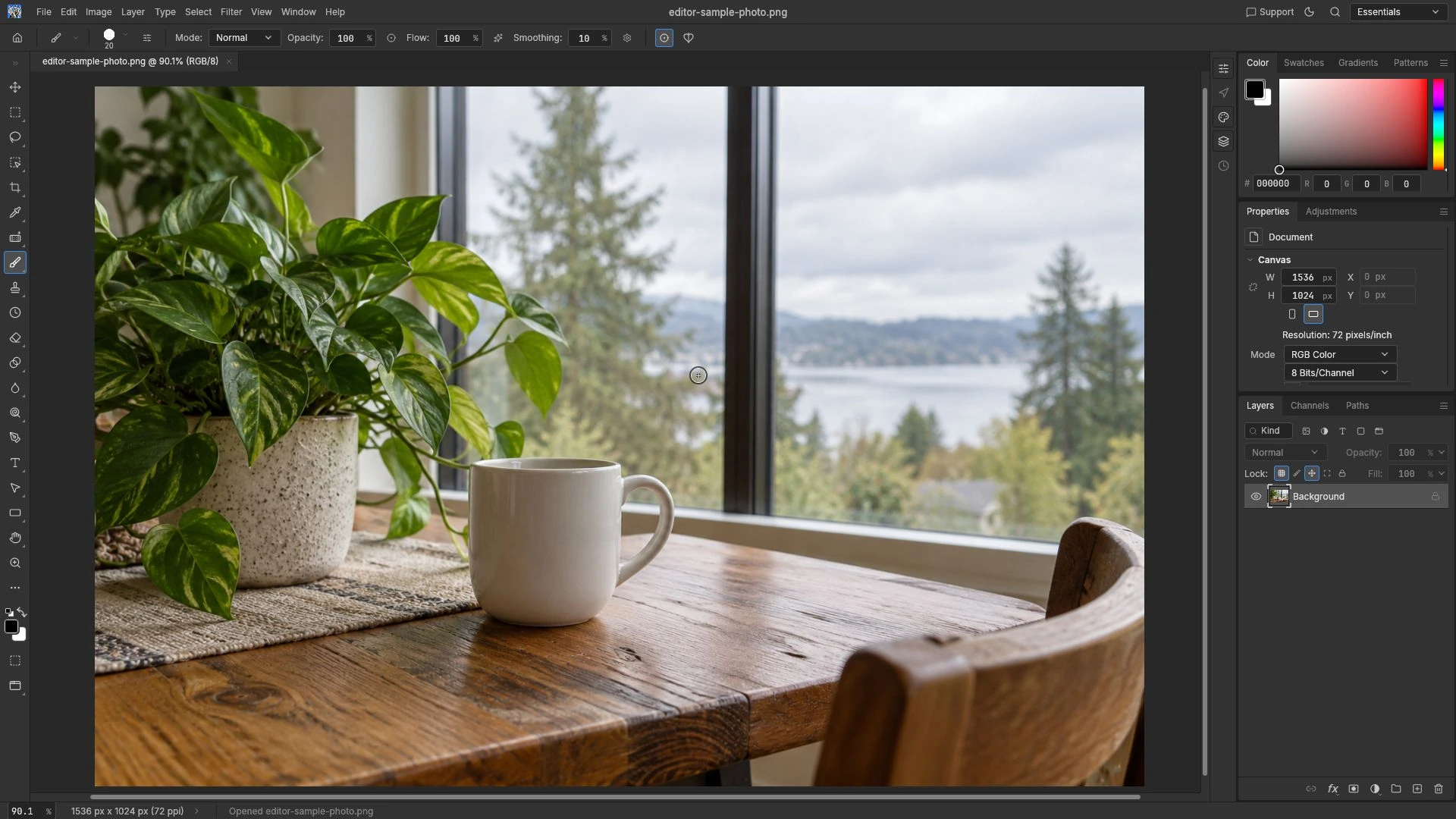Click the Home icon in options bar
The image size is (1456, 819).
[x=17, y=38]
